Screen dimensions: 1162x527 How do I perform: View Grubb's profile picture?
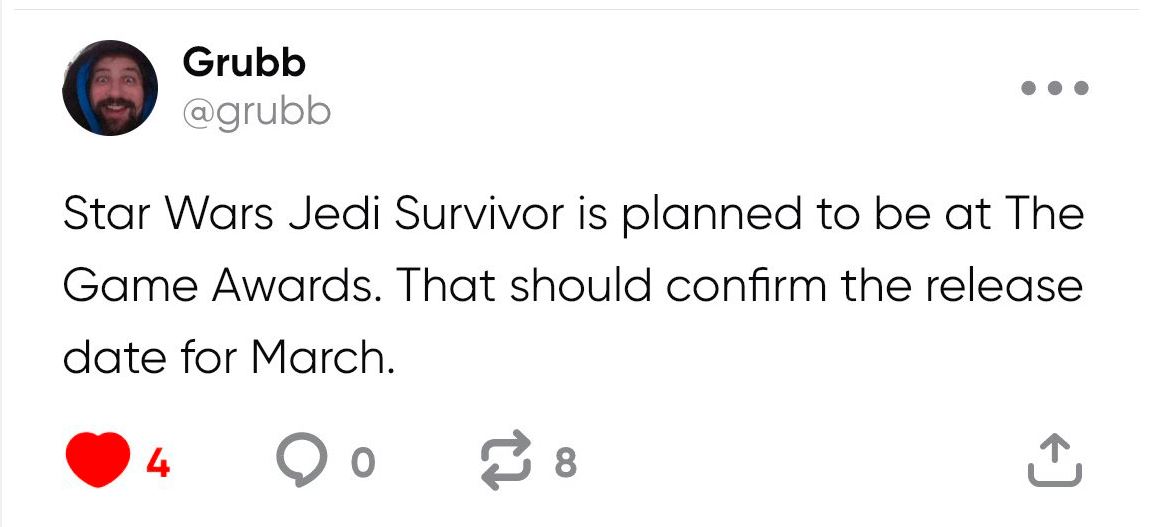click(x=110, y=88)
